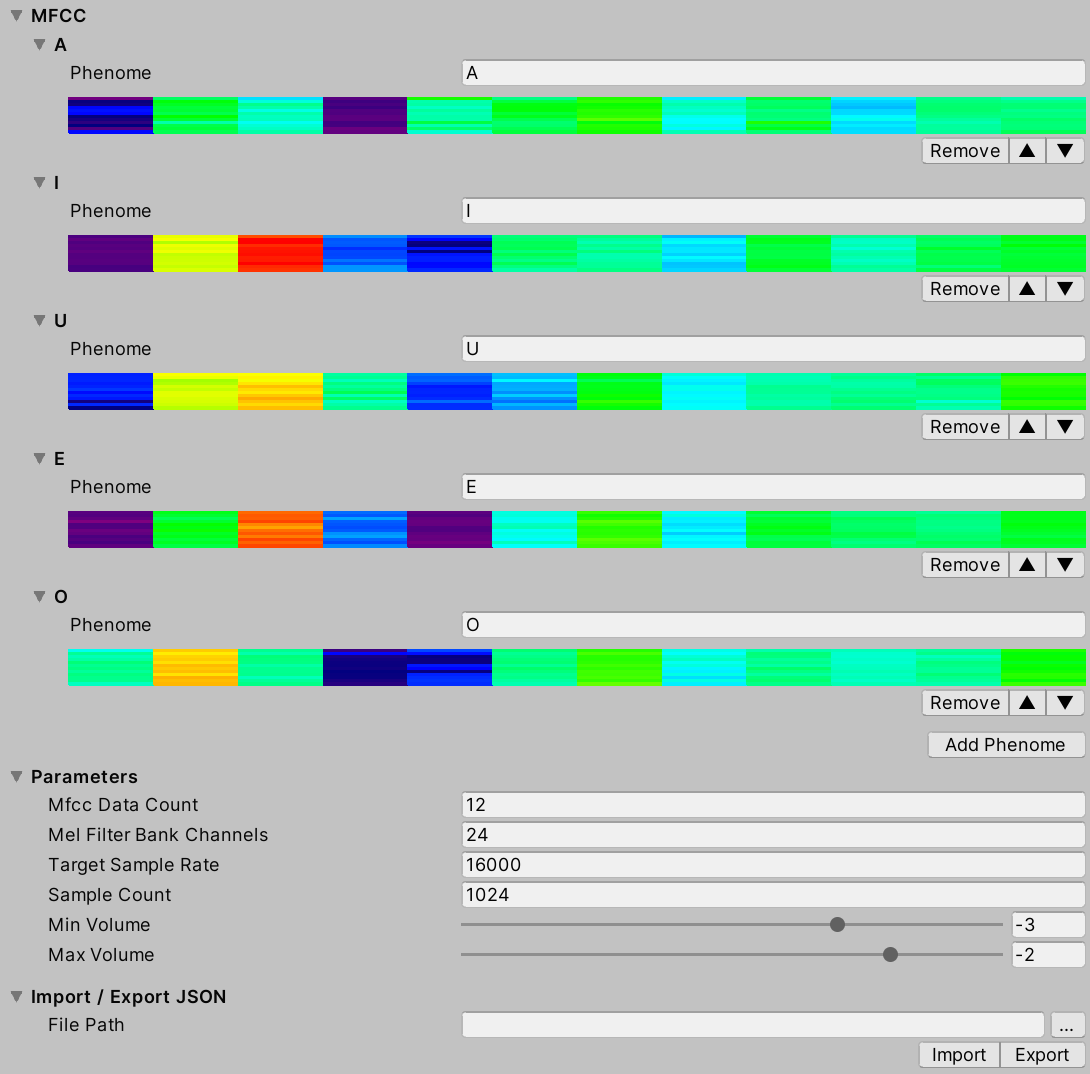
Task: Click the I phoneme MFCC color bar
Action: tap(576, 253)
